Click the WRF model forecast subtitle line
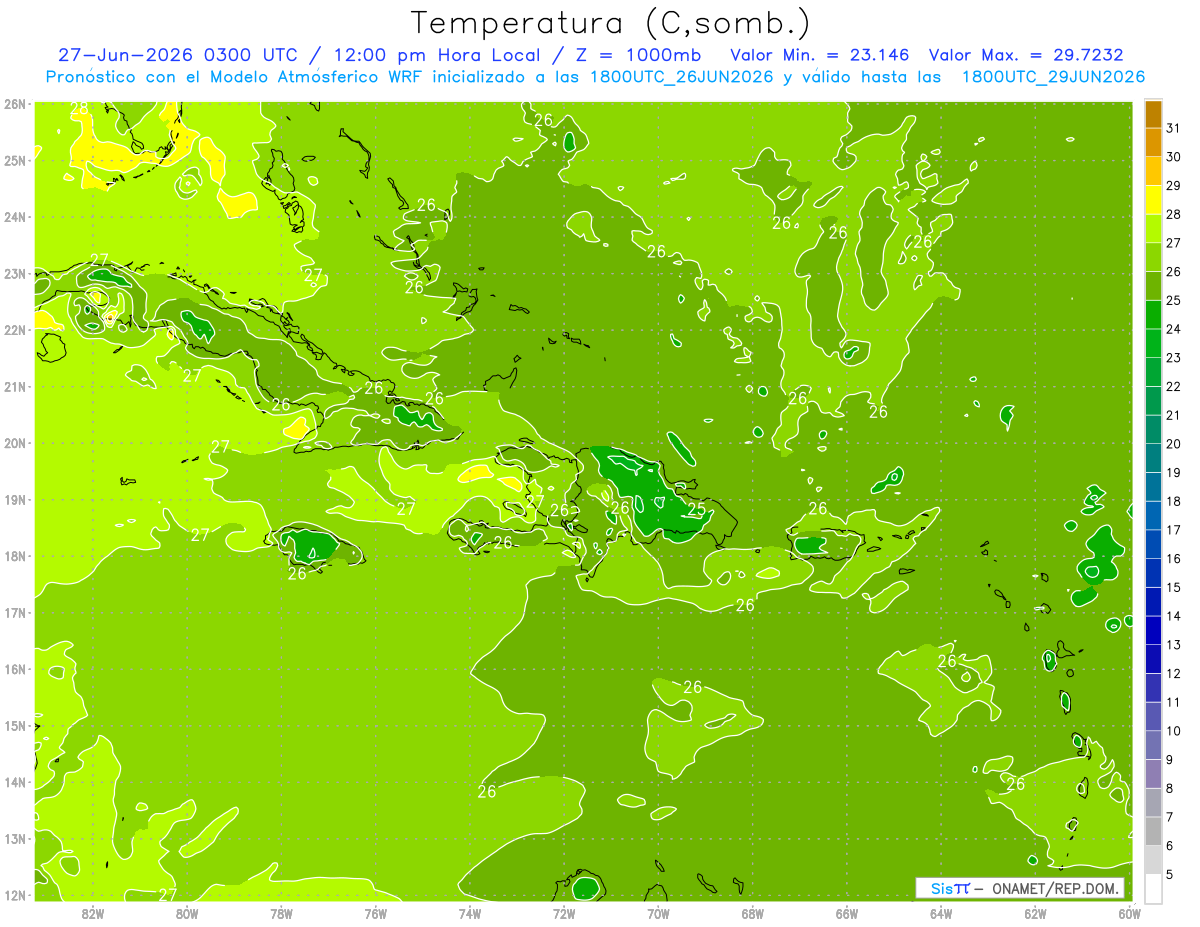The height and width of the screenshot is (927, 1200). coord(595,77)
